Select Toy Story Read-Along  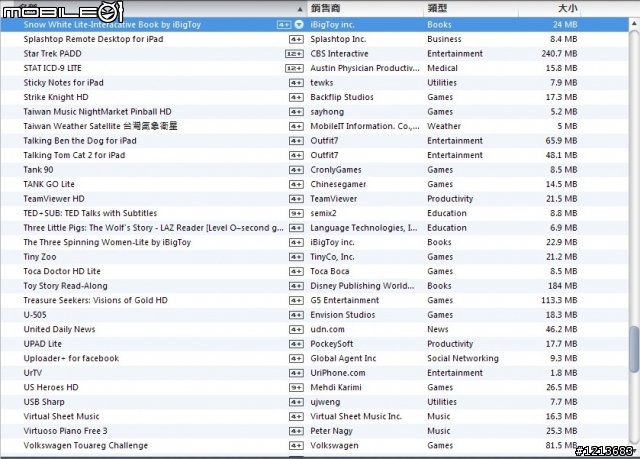(x=65, y=286)
